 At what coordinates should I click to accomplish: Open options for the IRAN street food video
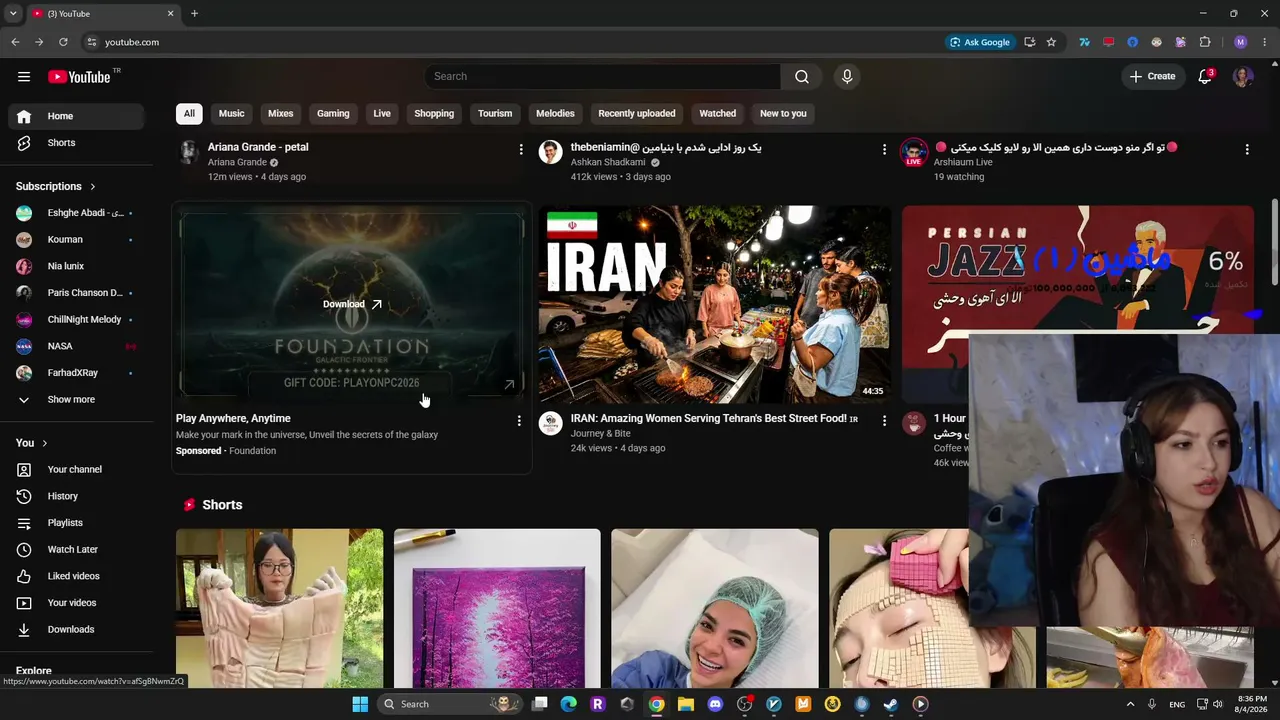[x=884, y=421]
